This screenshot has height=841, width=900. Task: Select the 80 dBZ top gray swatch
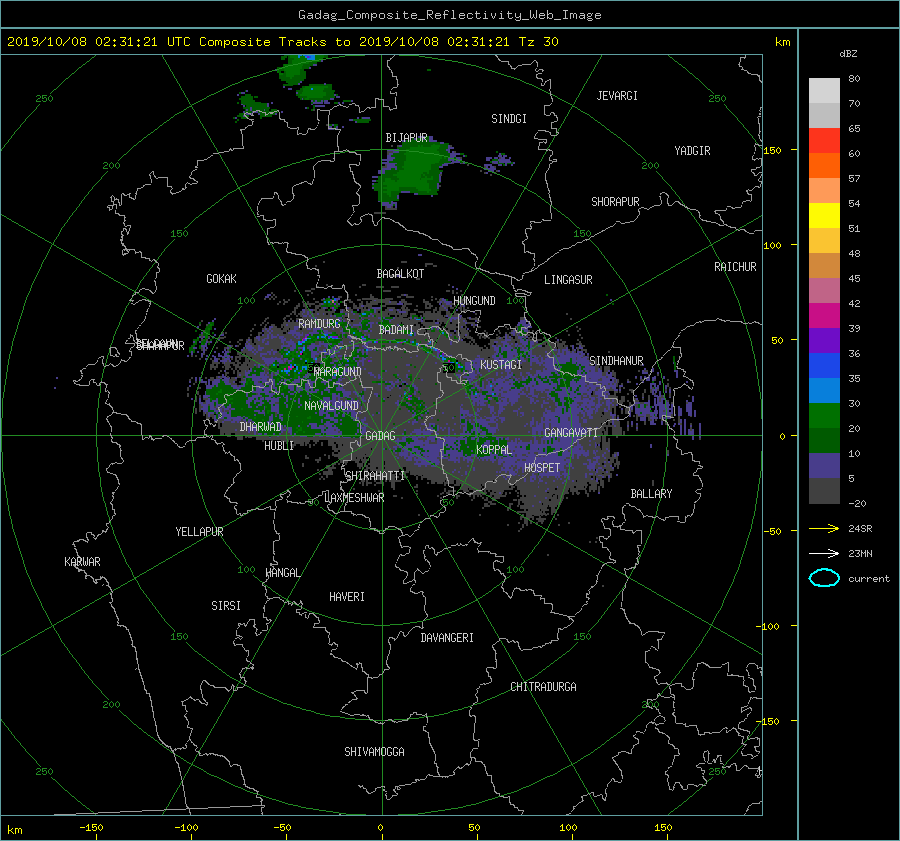click(824, 90)
